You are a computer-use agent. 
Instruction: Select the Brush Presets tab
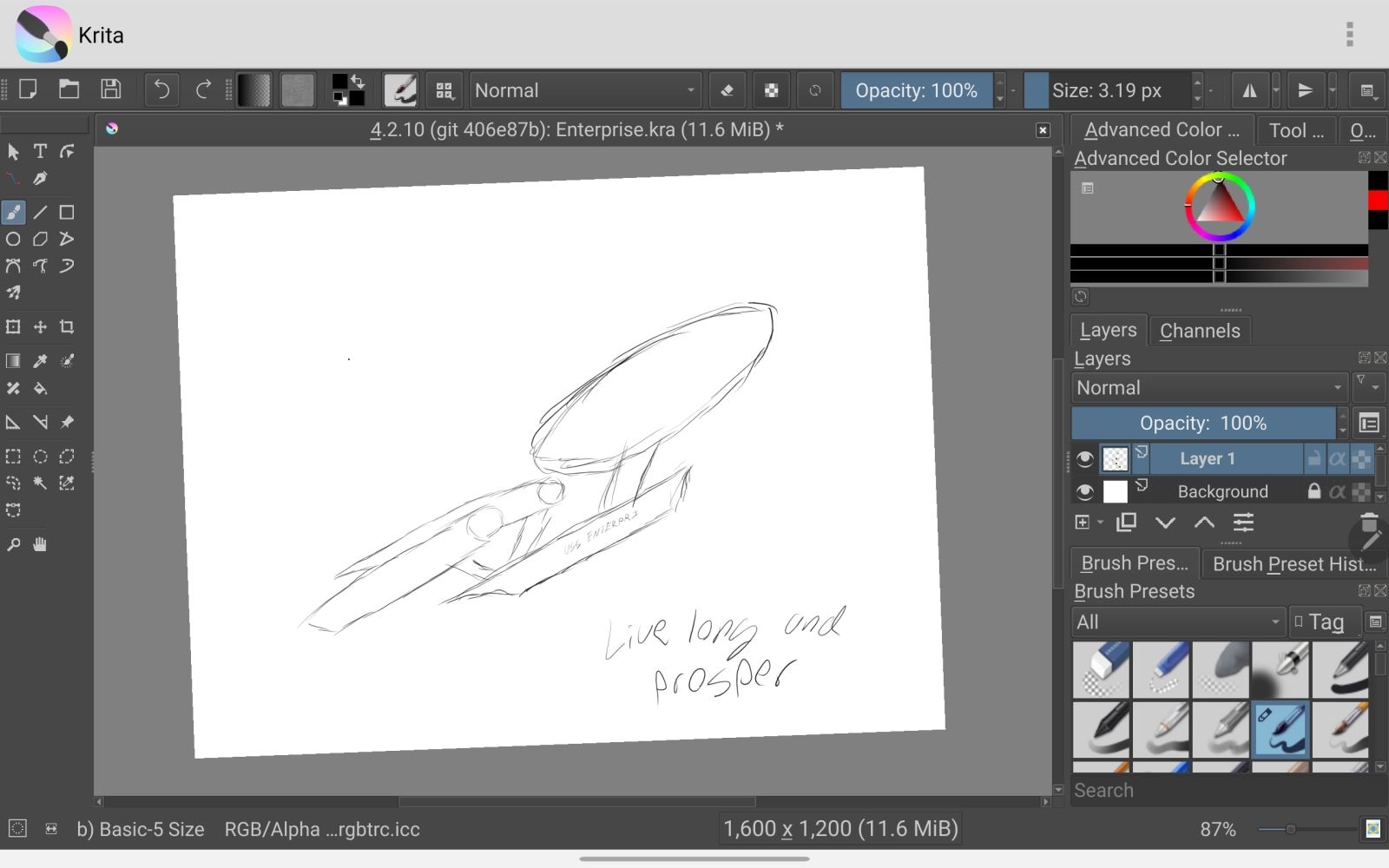pos(1135,562)
